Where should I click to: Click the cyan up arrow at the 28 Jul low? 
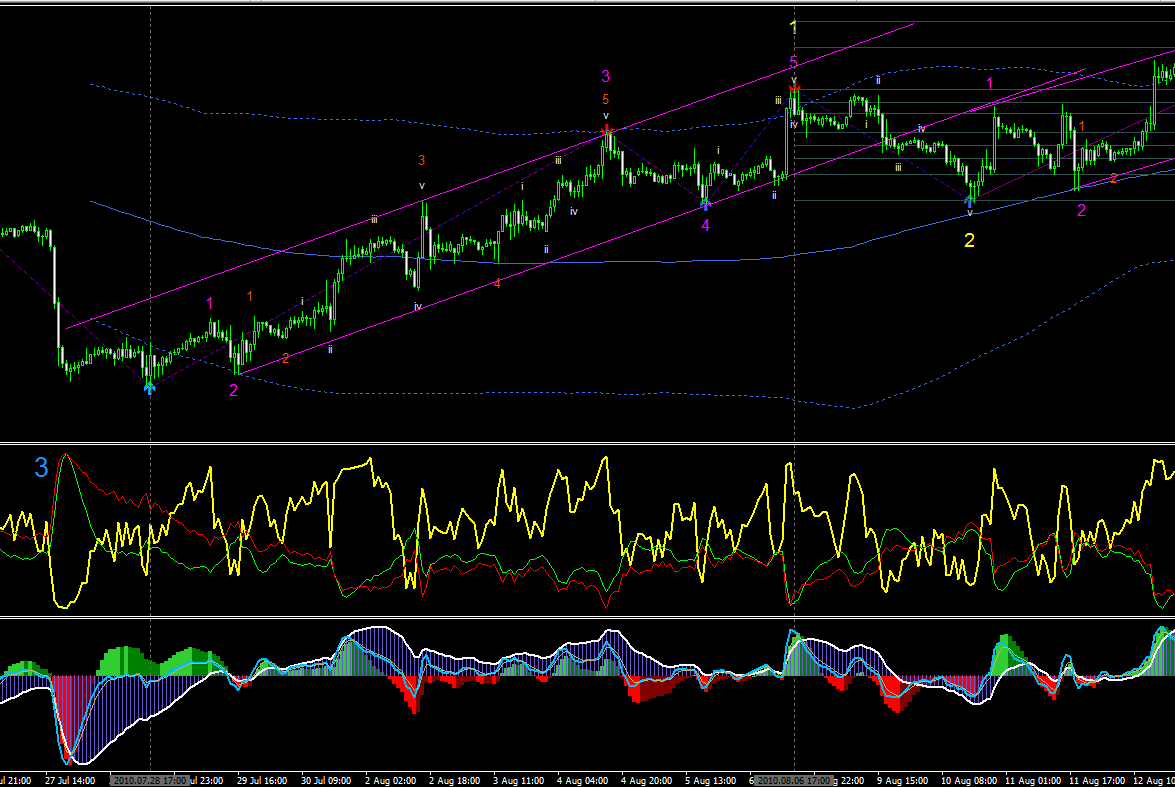(150, 388)
